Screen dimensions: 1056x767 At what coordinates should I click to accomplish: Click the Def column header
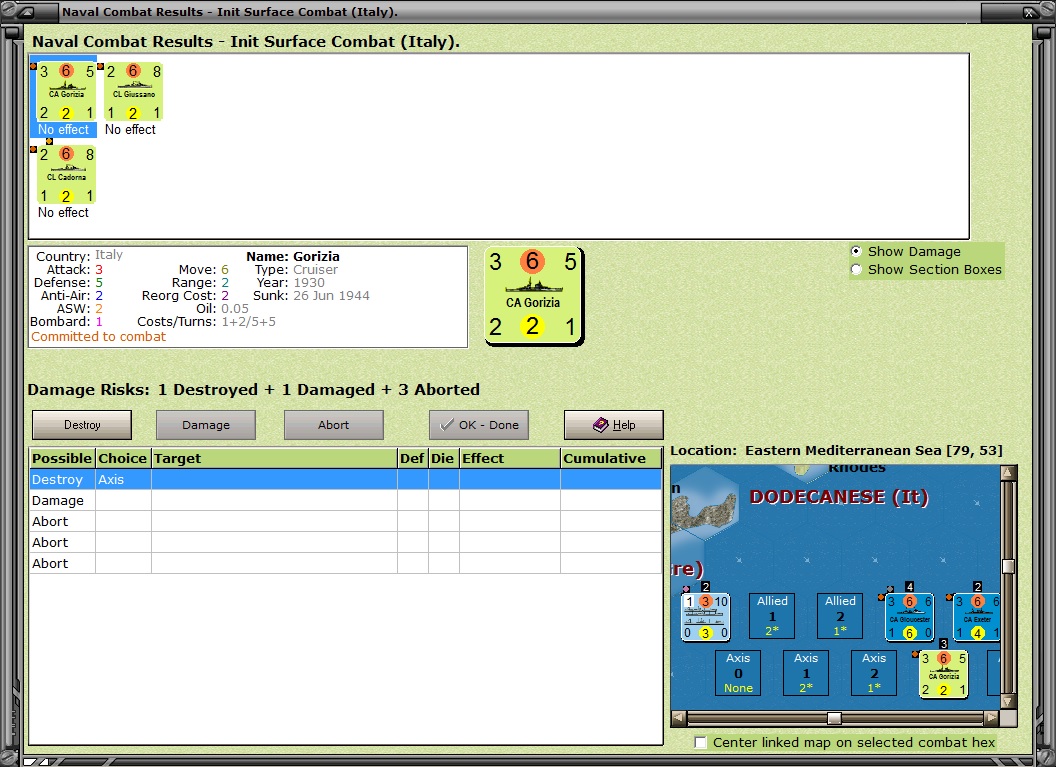pyautogui.click(x=412, y=459)
